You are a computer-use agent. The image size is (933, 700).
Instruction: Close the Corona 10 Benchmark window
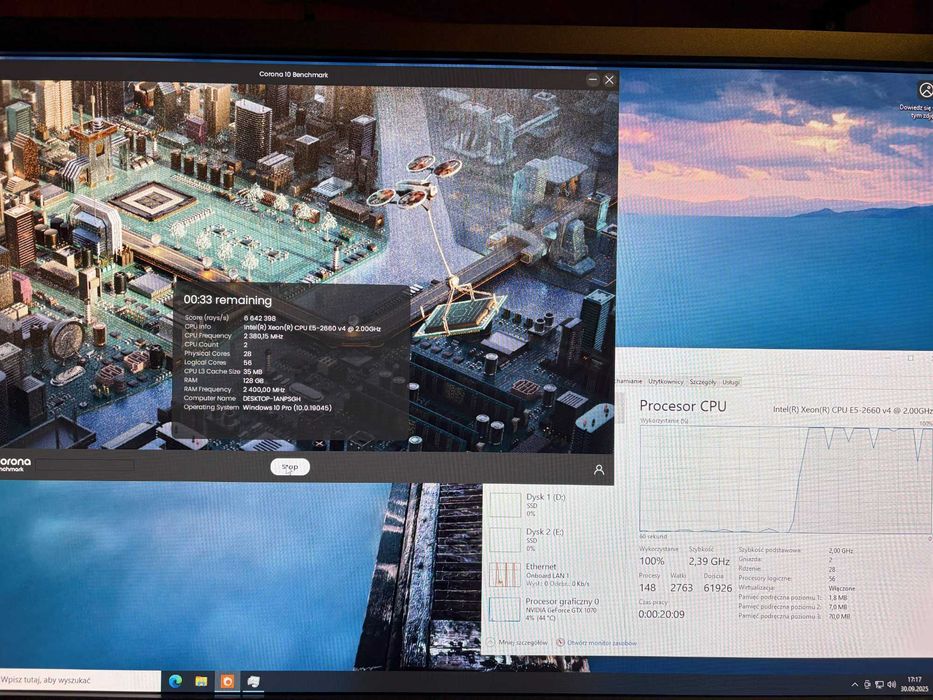[609, 79]
